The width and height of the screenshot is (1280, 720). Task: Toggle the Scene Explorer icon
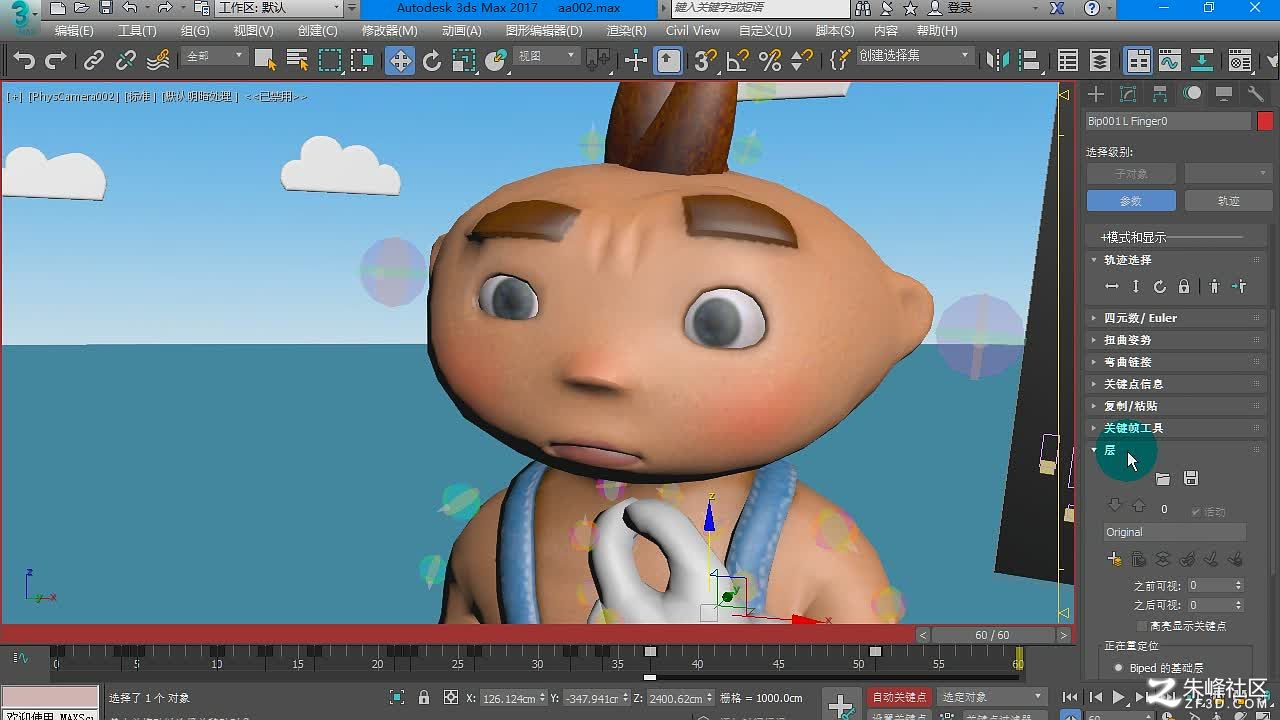(x=1068, y=61)
